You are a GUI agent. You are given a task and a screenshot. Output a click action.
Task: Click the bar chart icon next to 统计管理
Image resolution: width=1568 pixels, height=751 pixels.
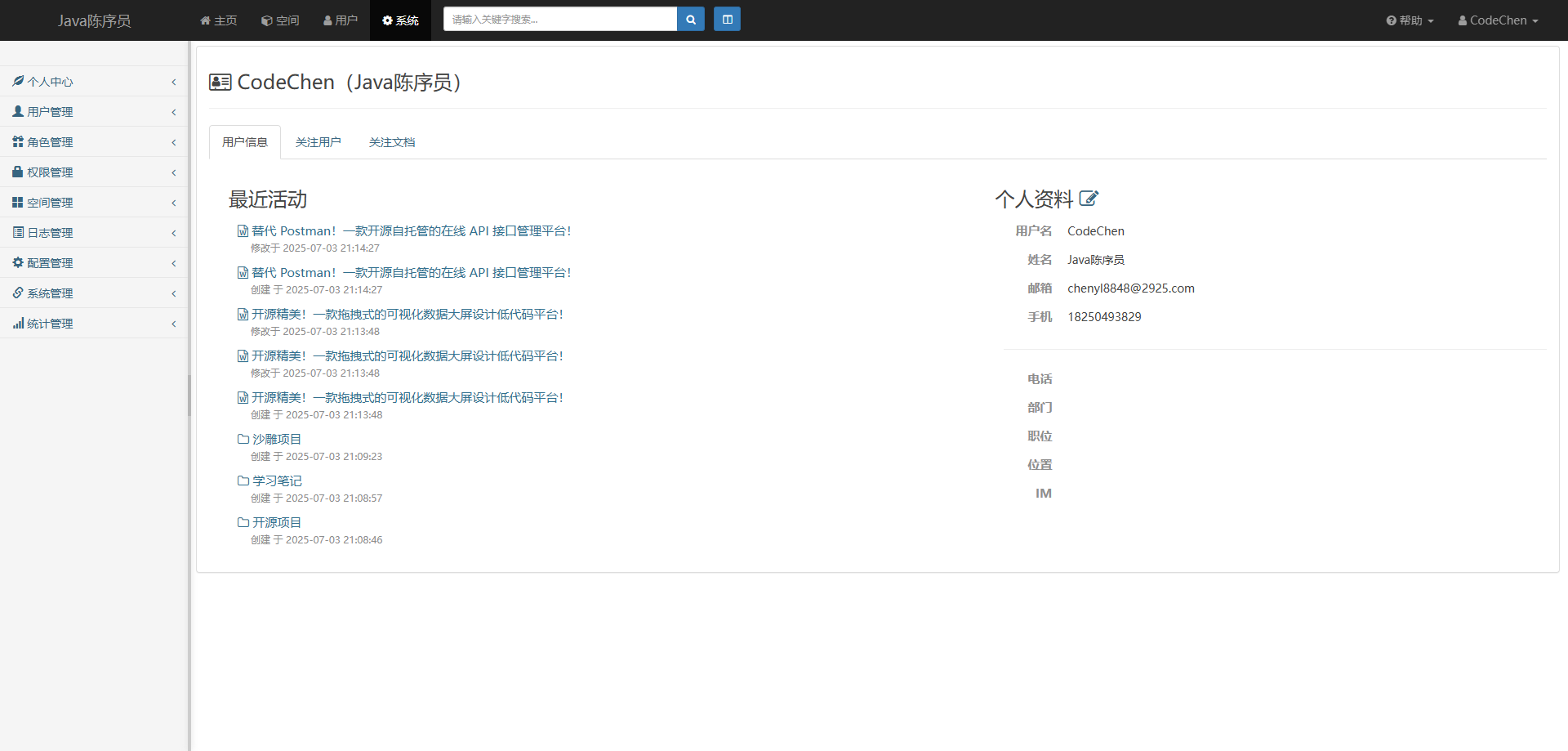[x=18, y=323]
